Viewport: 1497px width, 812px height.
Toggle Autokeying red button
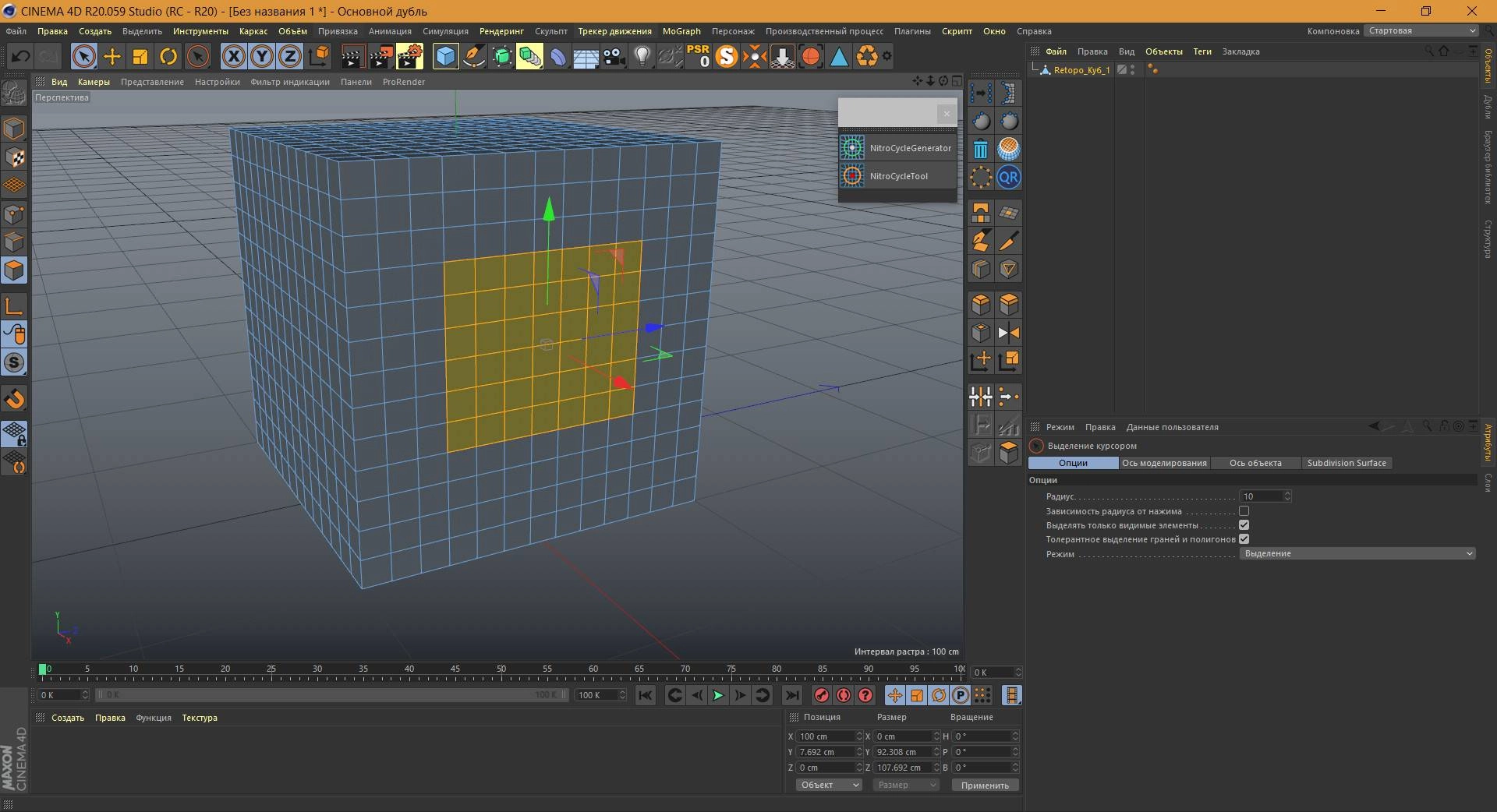tap(843, 695)
